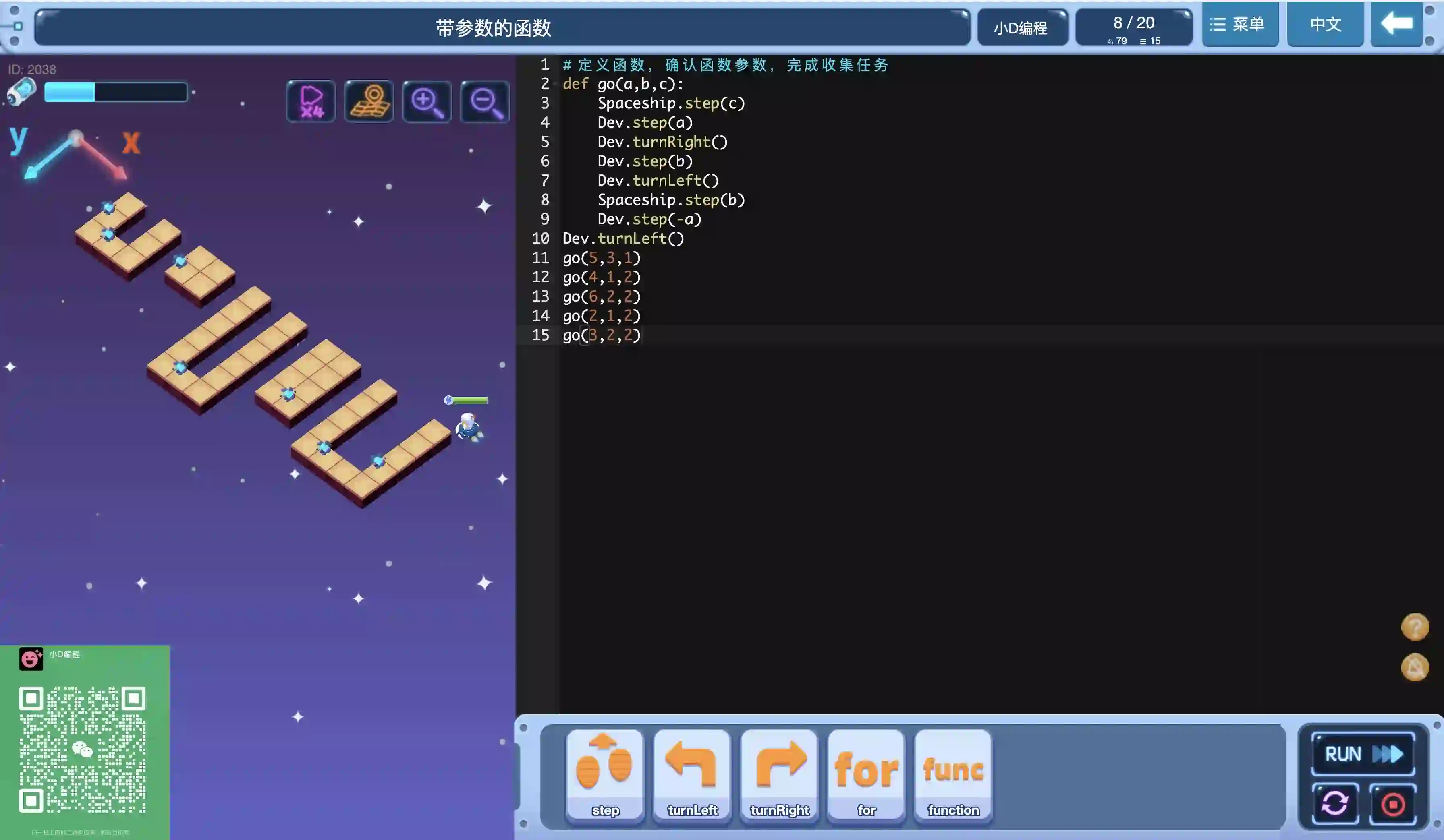Insert the turnLeft command block
The image size is (1444, 840).
click(692, 774)
